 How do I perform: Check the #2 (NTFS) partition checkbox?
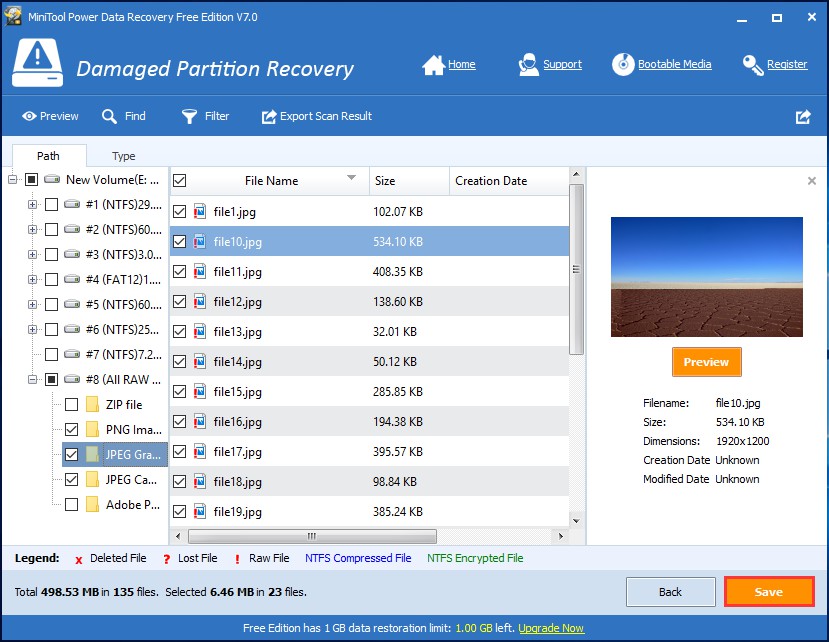pyautogui.click(x=51, y=230)
